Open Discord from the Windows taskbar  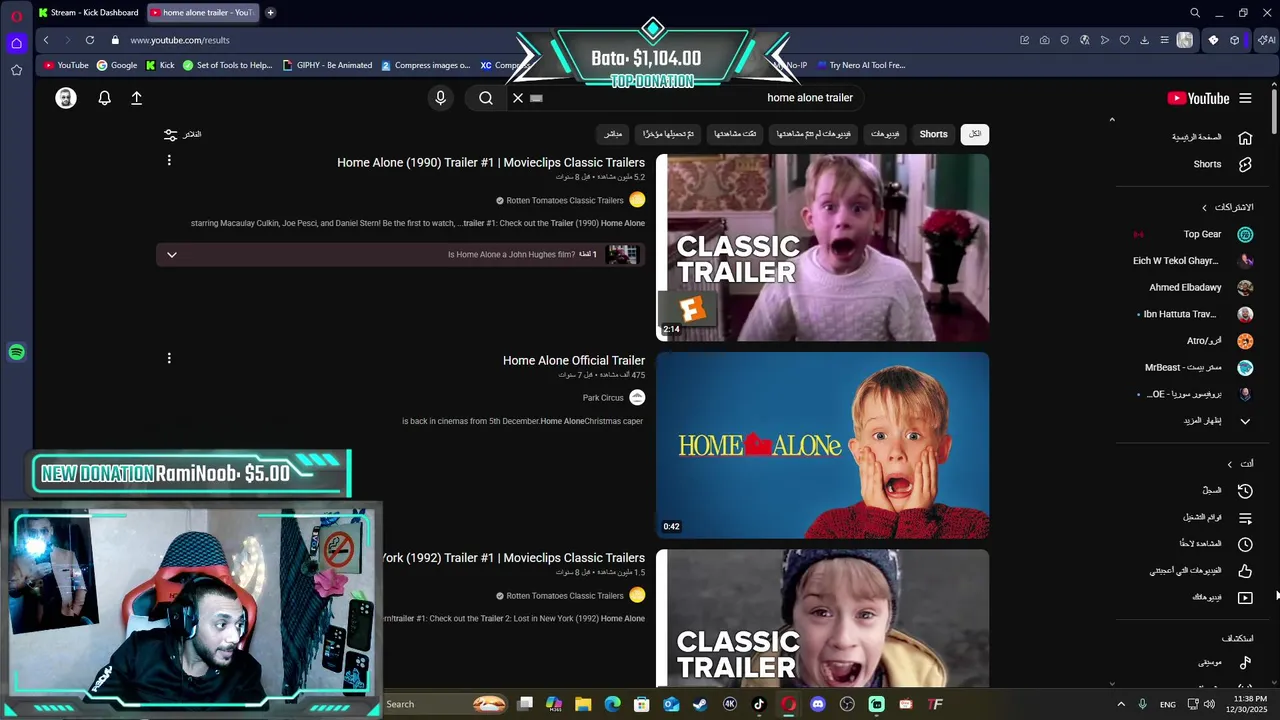click(818, 704)
